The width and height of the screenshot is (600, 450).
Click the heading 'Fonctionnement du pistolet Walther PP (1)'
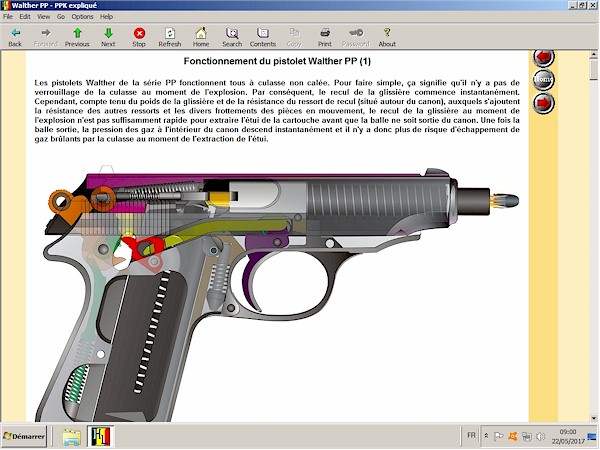(x=277, y=61)
